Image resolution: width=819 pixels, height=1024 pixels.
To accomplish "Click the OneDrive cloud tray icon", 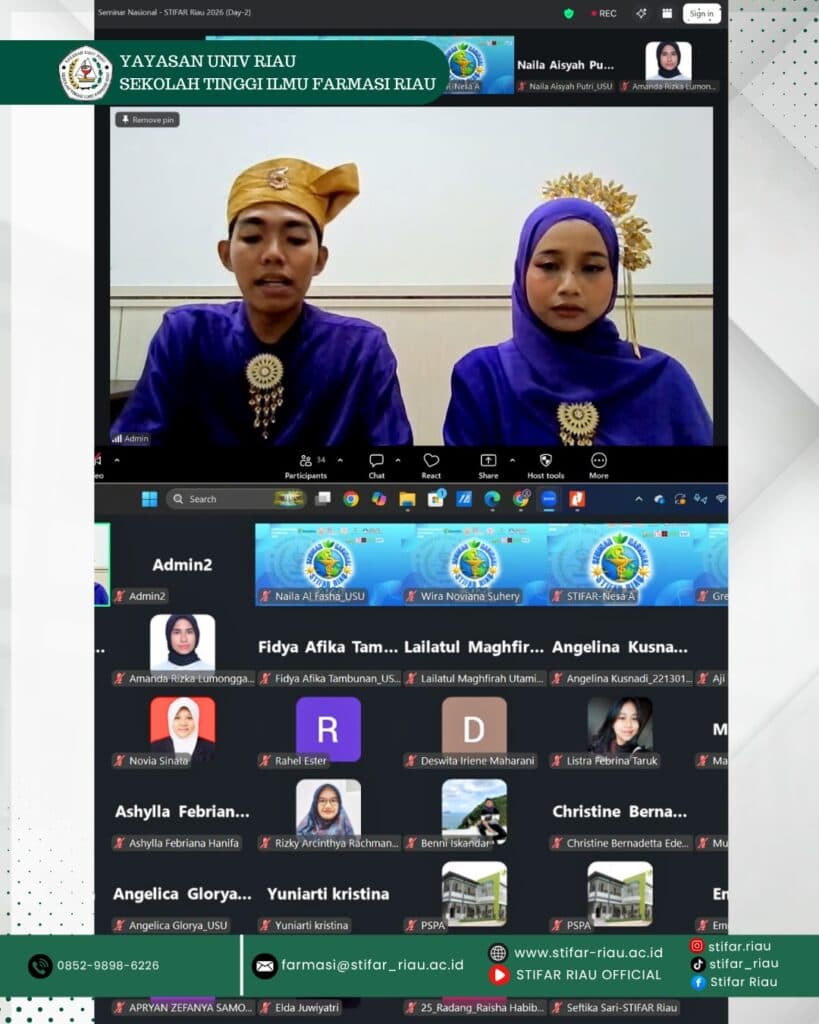I will coord(659,499).
